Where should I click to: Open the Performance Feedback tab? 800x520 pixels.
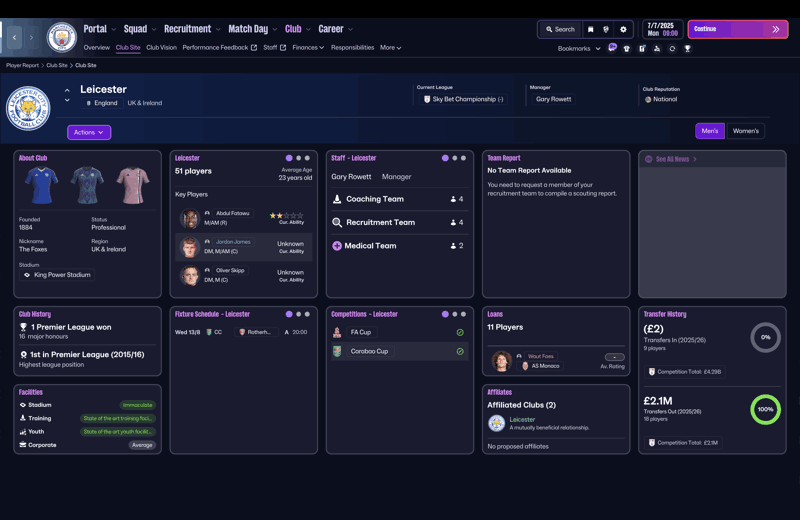[219, 47]
